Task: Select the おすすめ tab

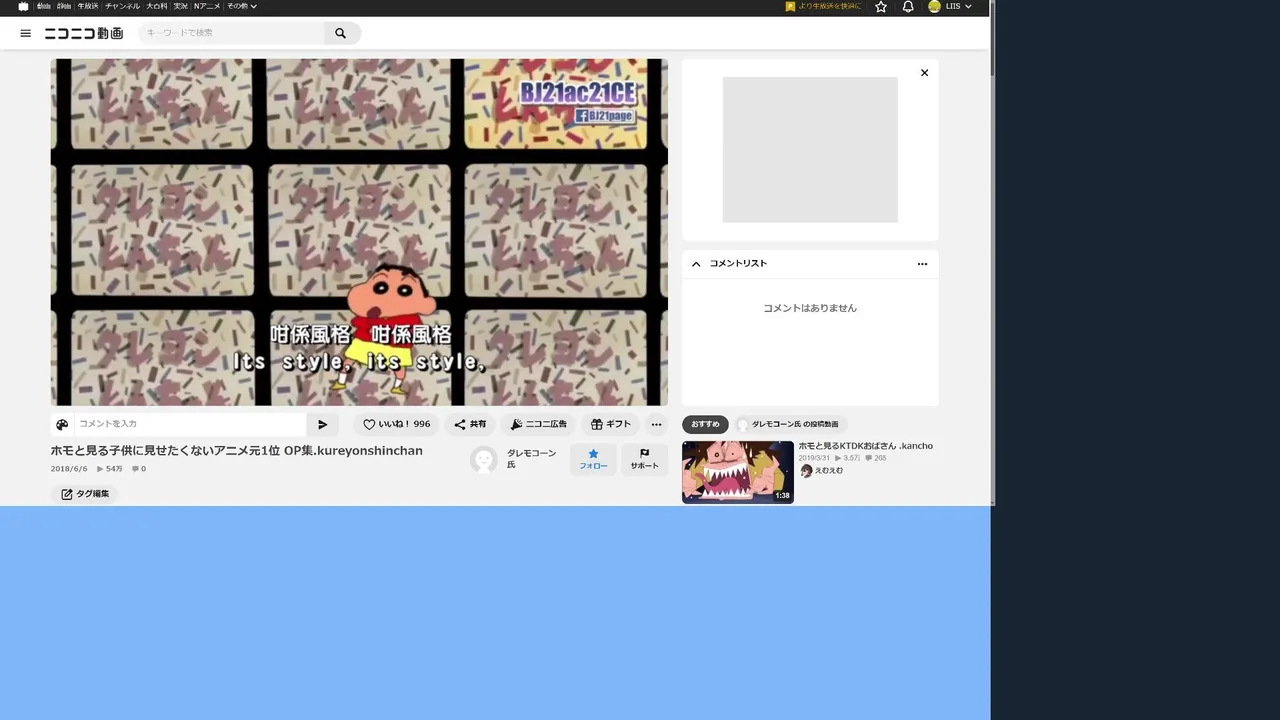Action: [x=705, y=424]
